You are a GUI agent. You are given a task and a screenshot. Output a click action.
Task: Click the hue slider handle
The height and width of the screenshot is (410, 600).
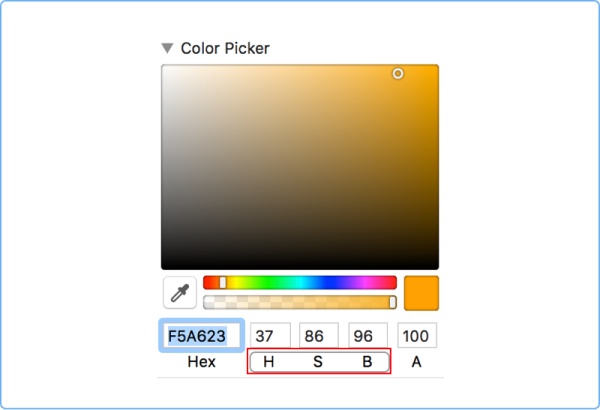tap(222, 283)
